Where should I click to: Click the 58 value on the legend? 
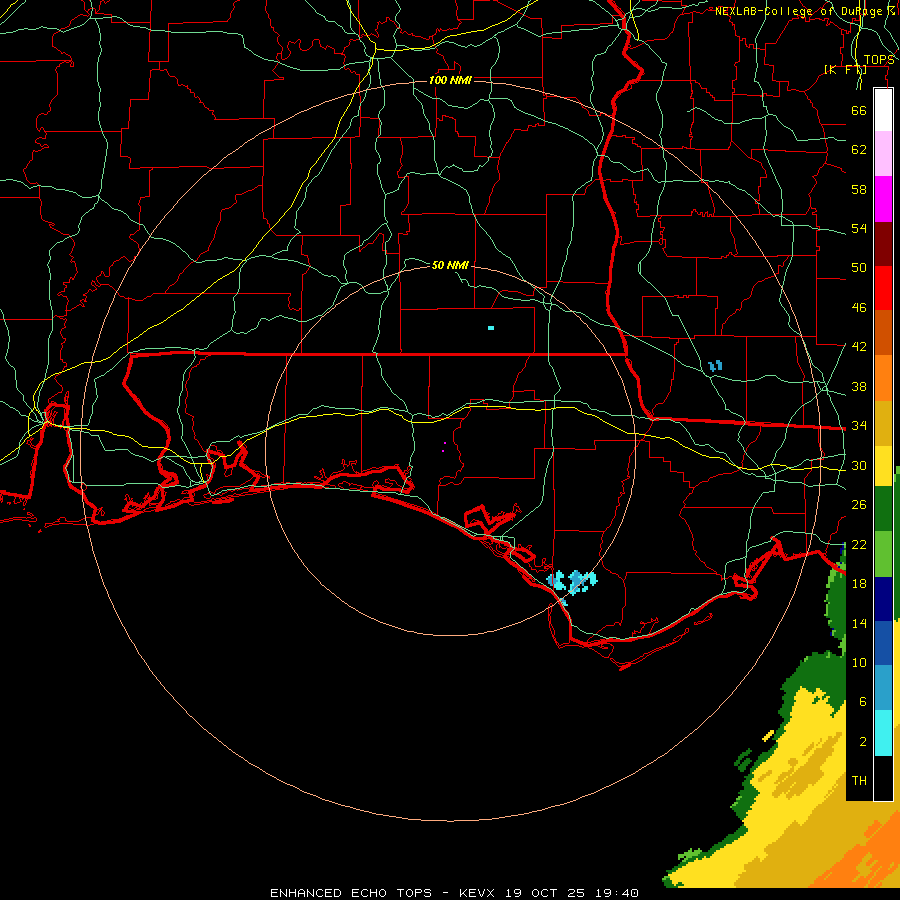click(859, 189)
